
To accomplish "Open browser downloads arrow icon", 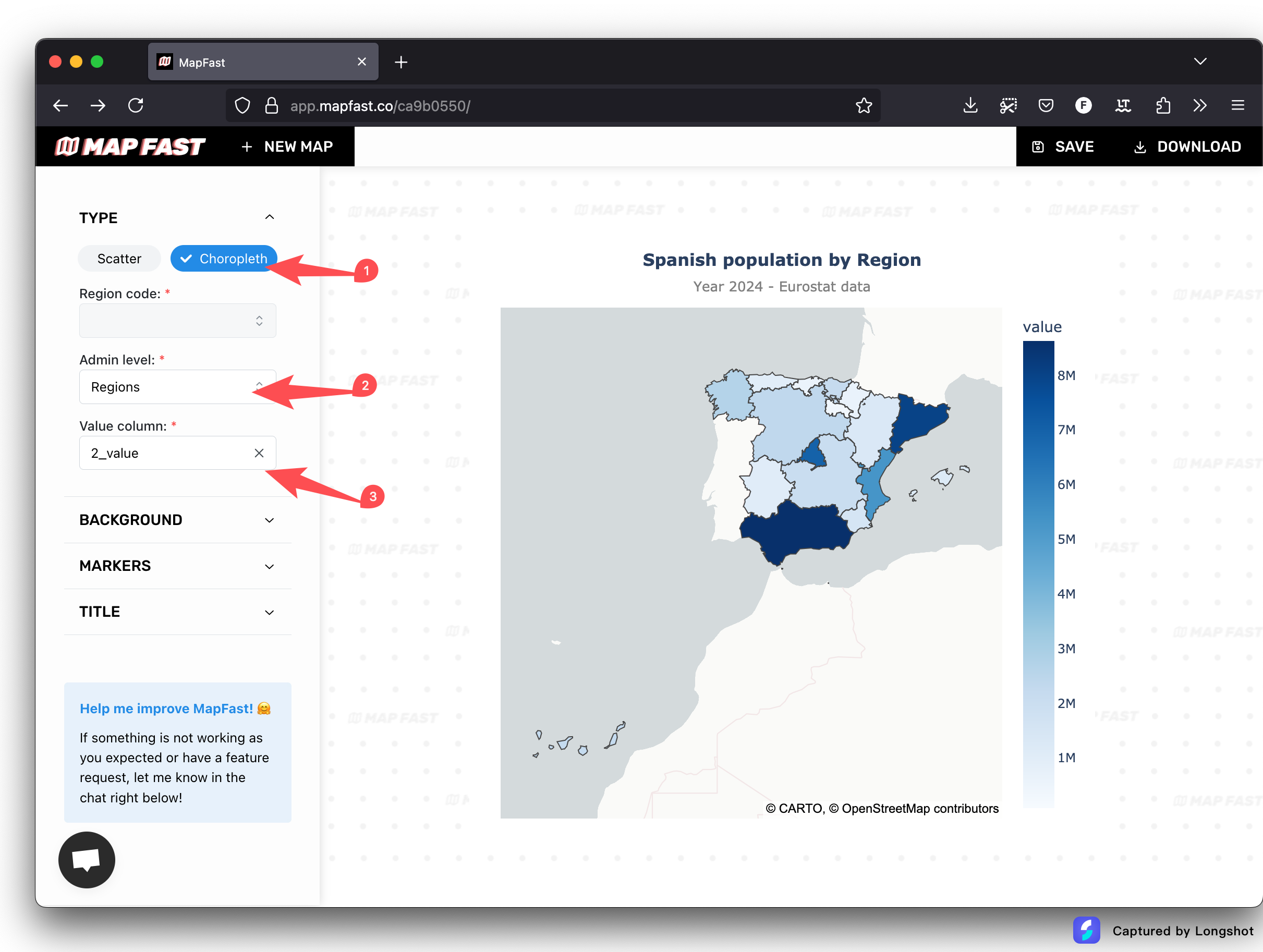I will click(x=970, y=106).
